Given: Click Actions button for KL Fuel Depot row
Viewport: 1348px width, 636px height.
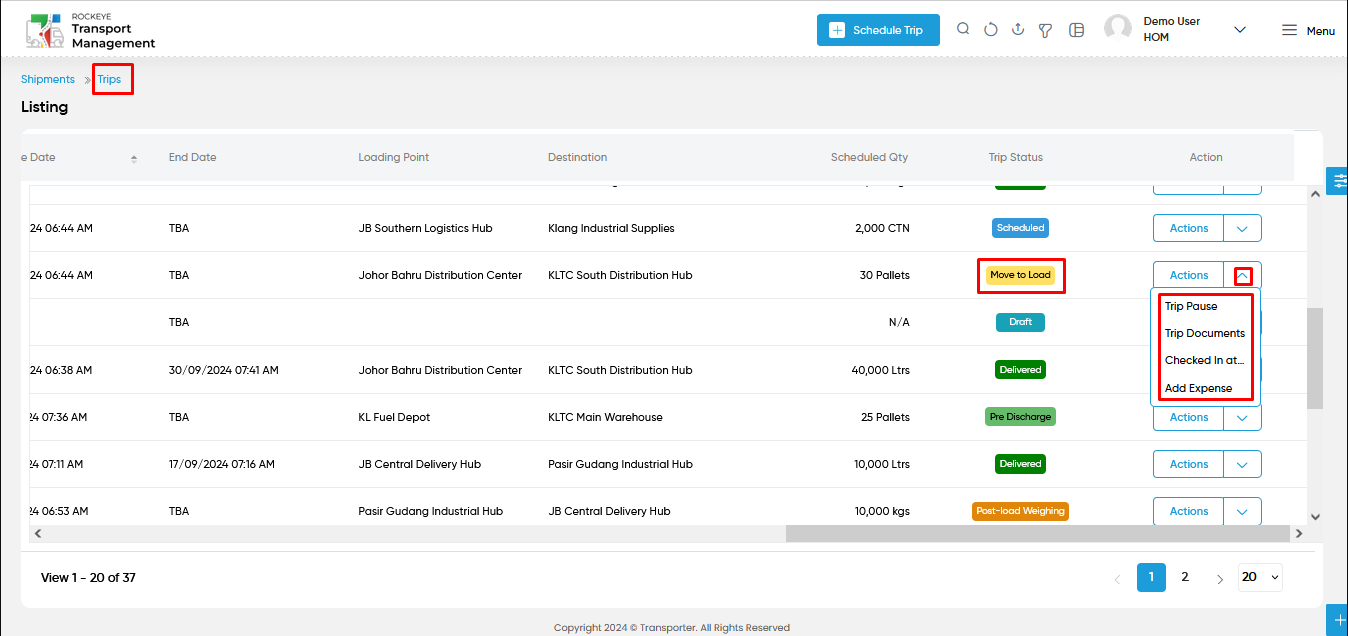Looking at the screenshot, I should 1189,417.
